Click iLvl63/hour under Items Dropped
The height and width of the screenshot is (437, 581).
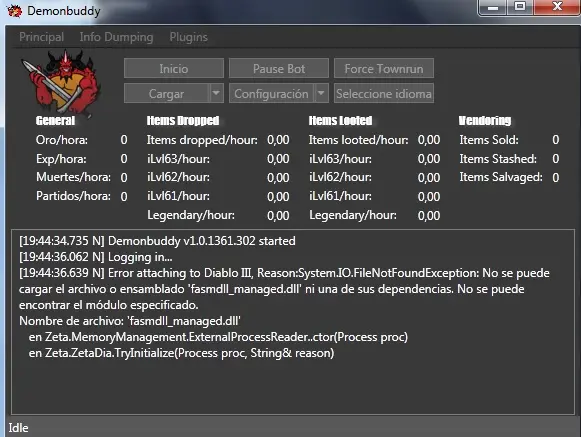pyautogui.click(x=178, y=159)
